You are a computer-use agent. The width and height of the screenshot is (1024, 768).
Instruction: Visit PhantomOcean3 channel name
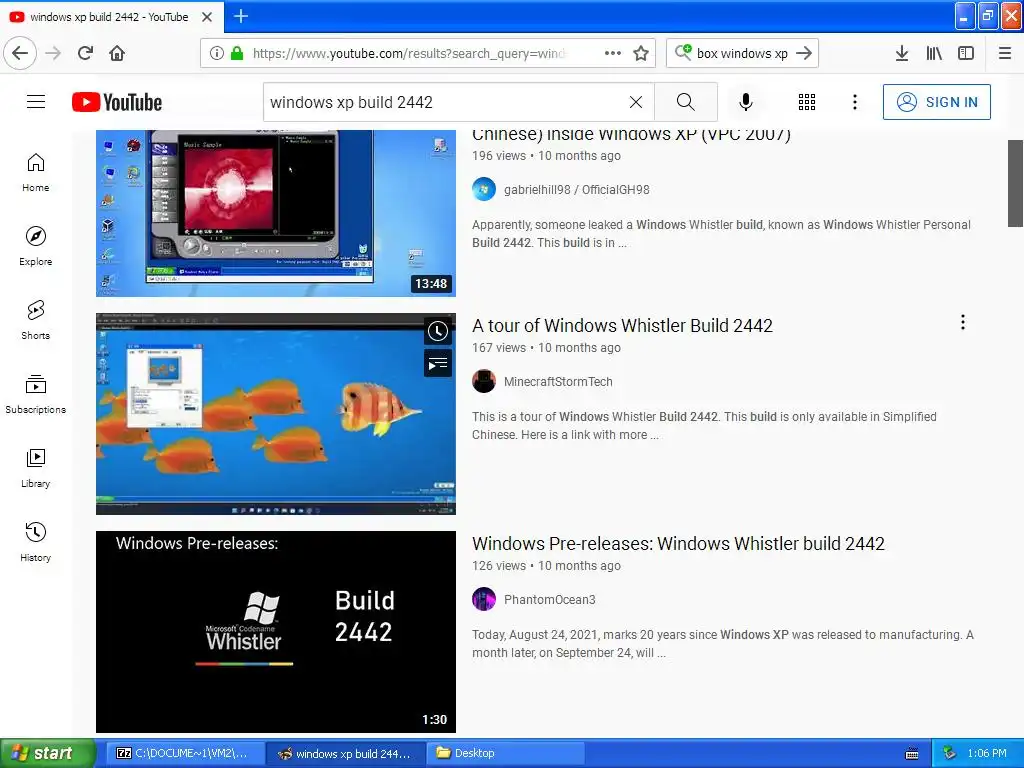(550, 600)
